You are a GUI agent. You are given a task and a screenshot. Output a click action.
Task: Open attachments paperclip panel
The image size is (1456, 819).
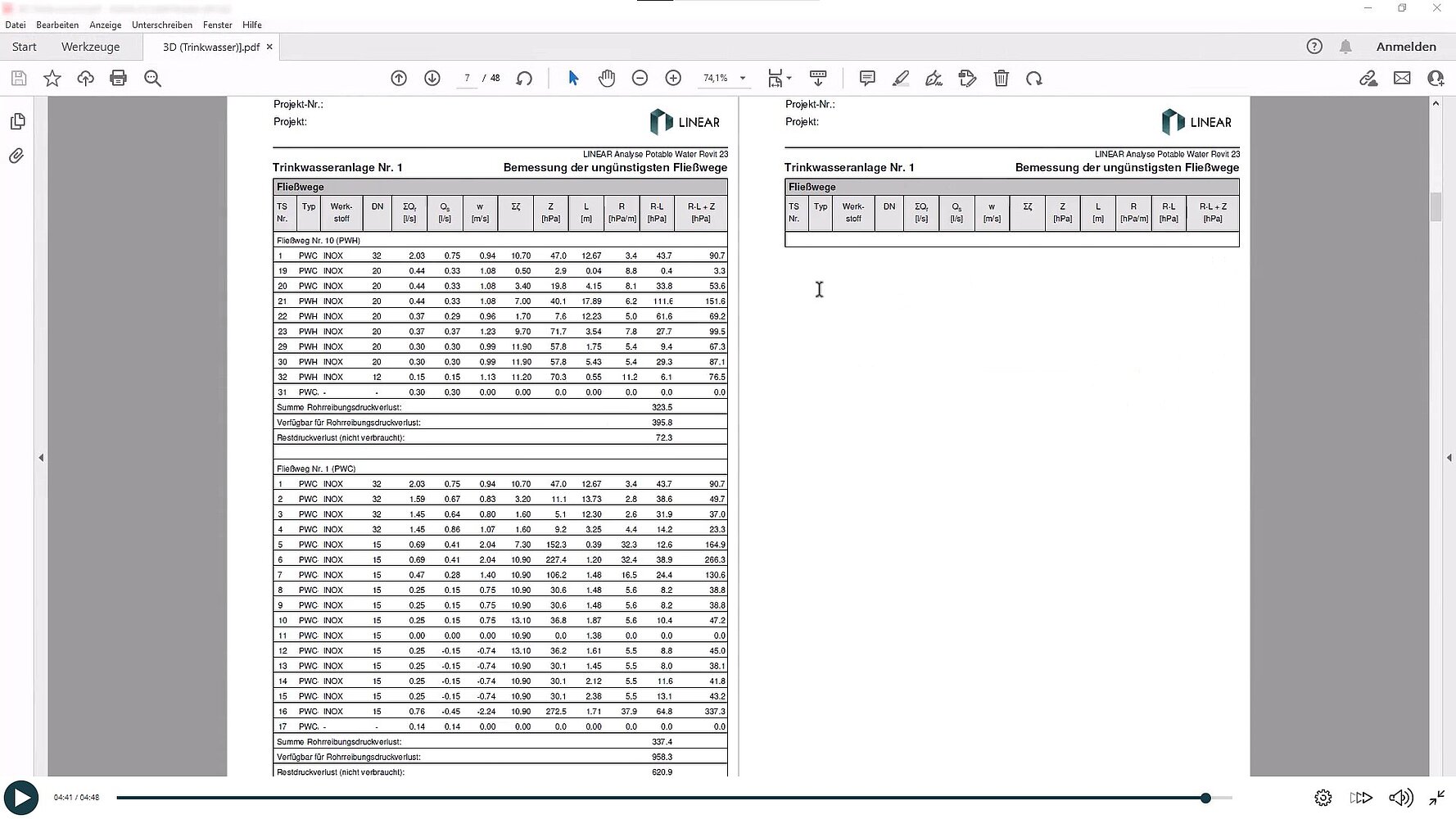[x=17, y=156]
